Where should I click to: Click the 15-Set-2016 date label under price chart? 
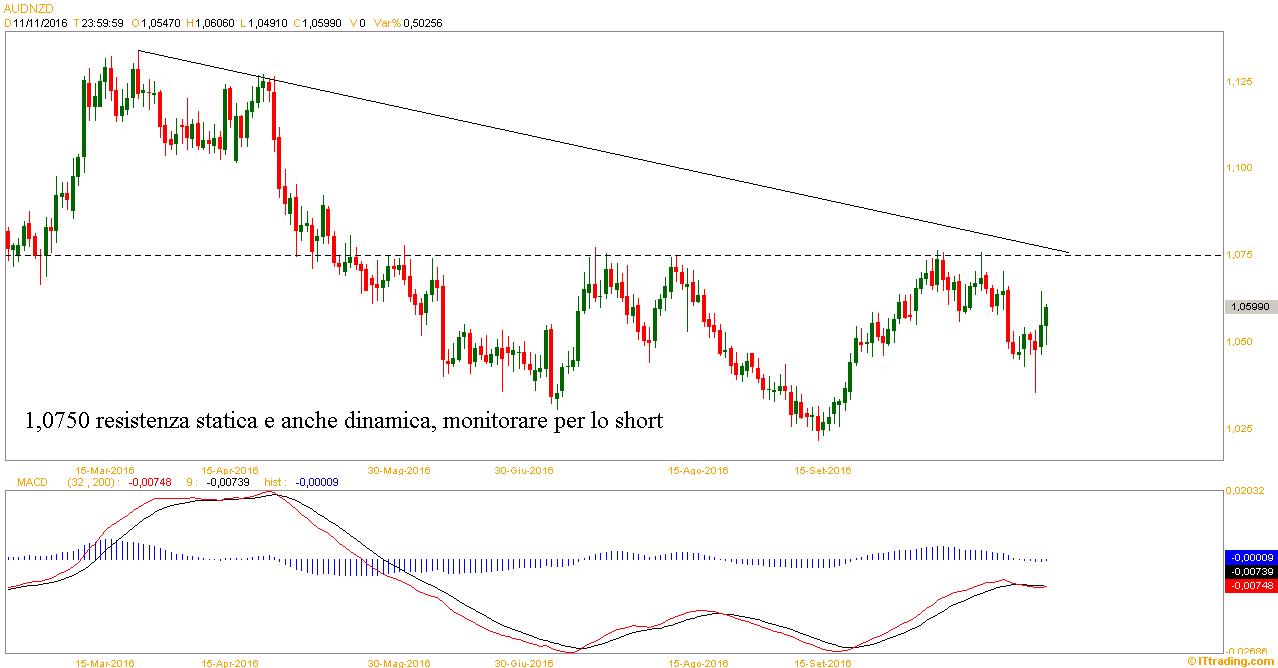822,469
